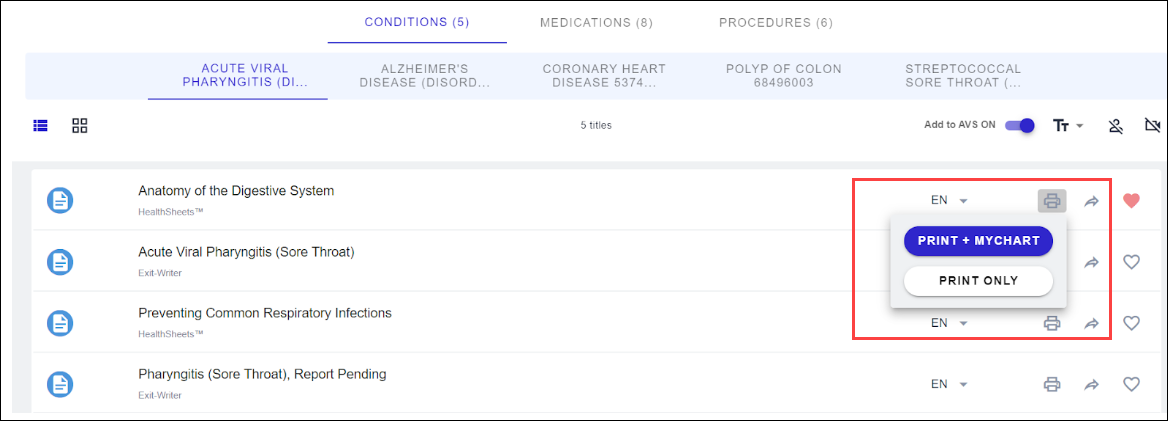Open EN language dropdown for Anatomy title
Image resolution: width=1168 pixels, height=421 pixels.
tap(949, 201)
